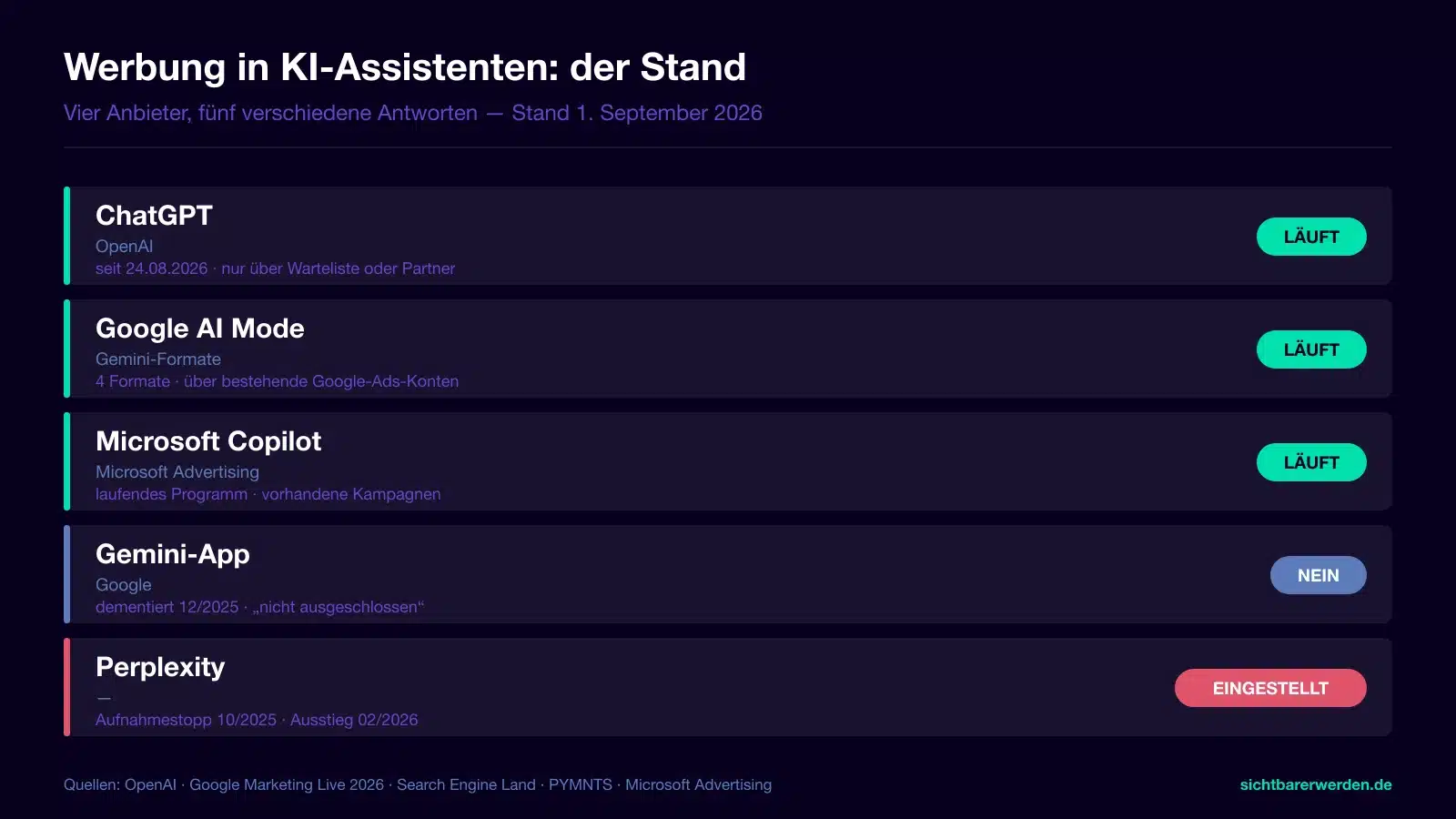
Task: Click the Microsoft Advertising subtitle under Copilot
Action: coord(177,472)
